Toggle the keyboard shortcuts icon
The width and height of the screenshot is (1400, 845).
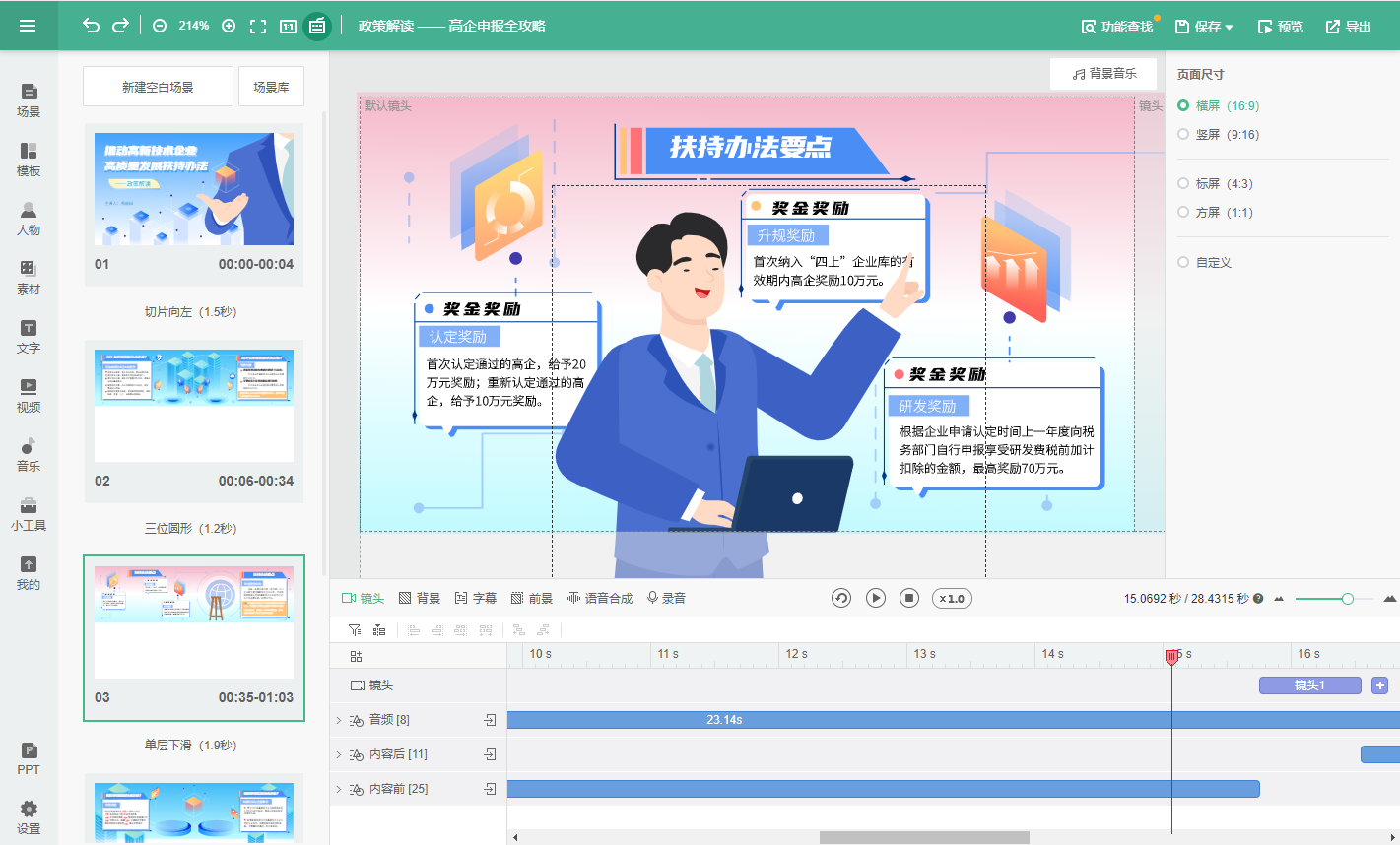(317, 26)
